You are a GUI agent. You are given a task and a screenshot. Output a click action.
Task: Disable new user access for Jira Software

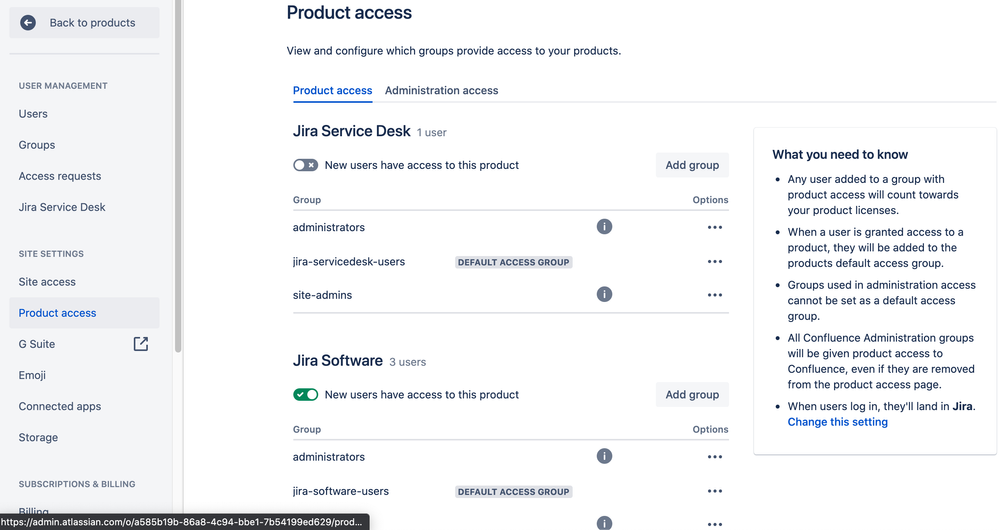(x=305, y=394)
